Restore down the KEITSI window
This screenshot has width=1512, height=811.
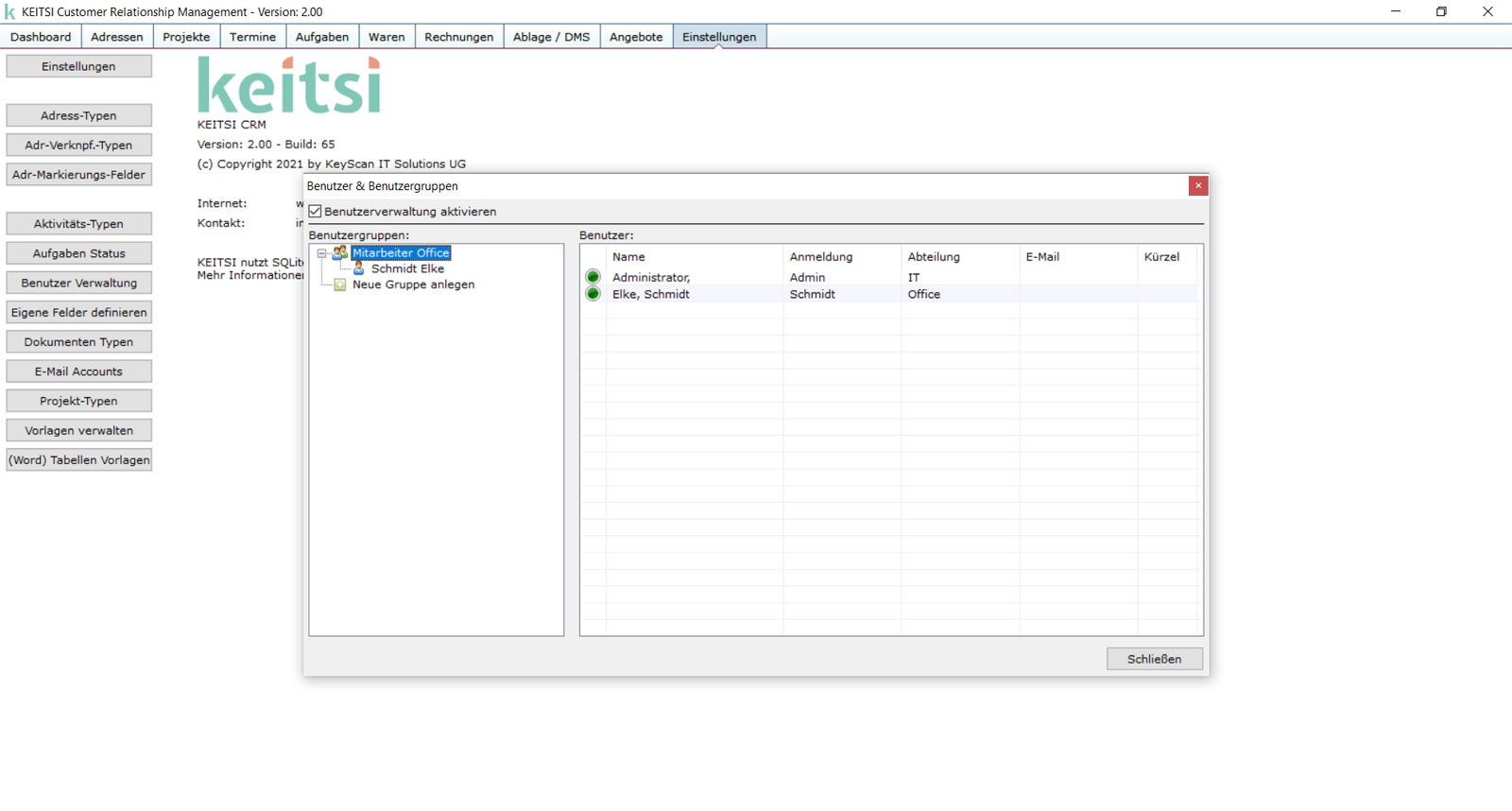tap(1441, 11)
